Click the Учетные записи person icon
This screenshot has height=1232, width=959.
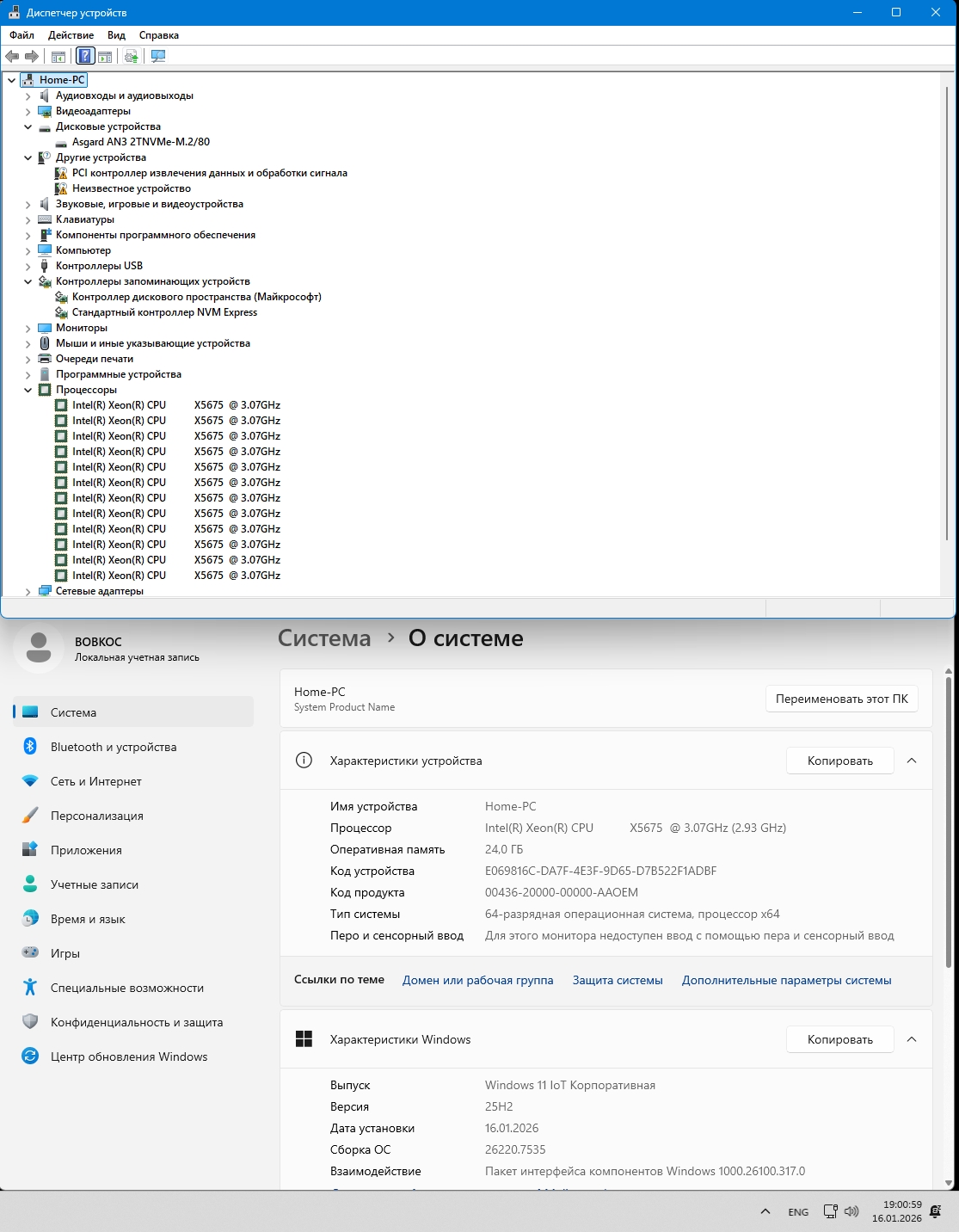click(30, 884)
